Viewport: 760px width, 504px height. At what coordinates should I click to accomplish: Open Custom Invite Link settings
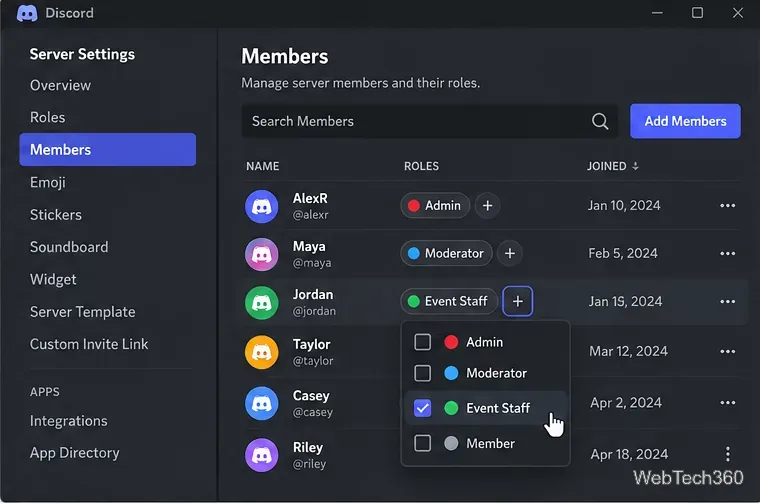pos(89,344)
